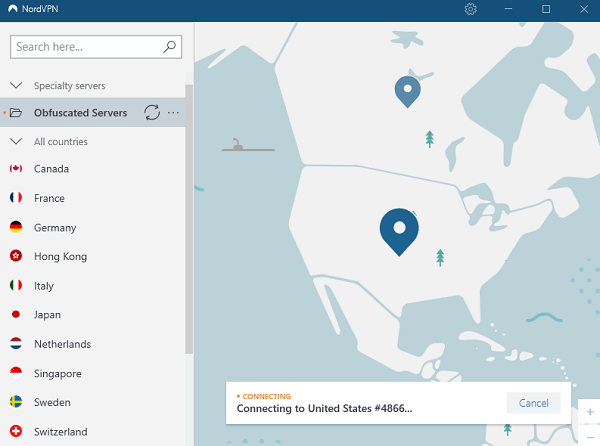Close the NordVPN window

coord(584,9)
